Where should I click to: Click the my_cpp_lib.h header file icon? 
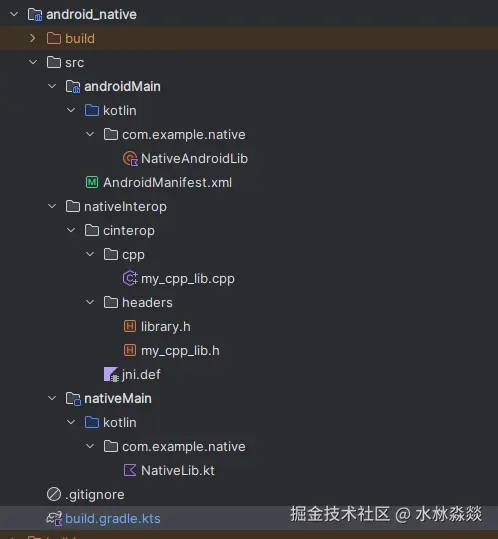(x=130, y=350)
